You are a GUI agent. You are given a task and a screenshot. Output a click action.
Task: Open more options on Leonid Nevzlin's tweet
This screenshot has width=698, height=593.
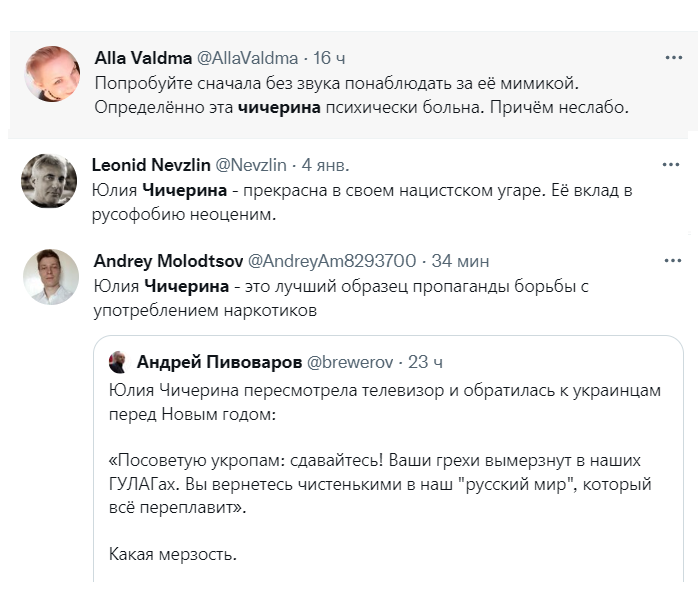(674, 163)
